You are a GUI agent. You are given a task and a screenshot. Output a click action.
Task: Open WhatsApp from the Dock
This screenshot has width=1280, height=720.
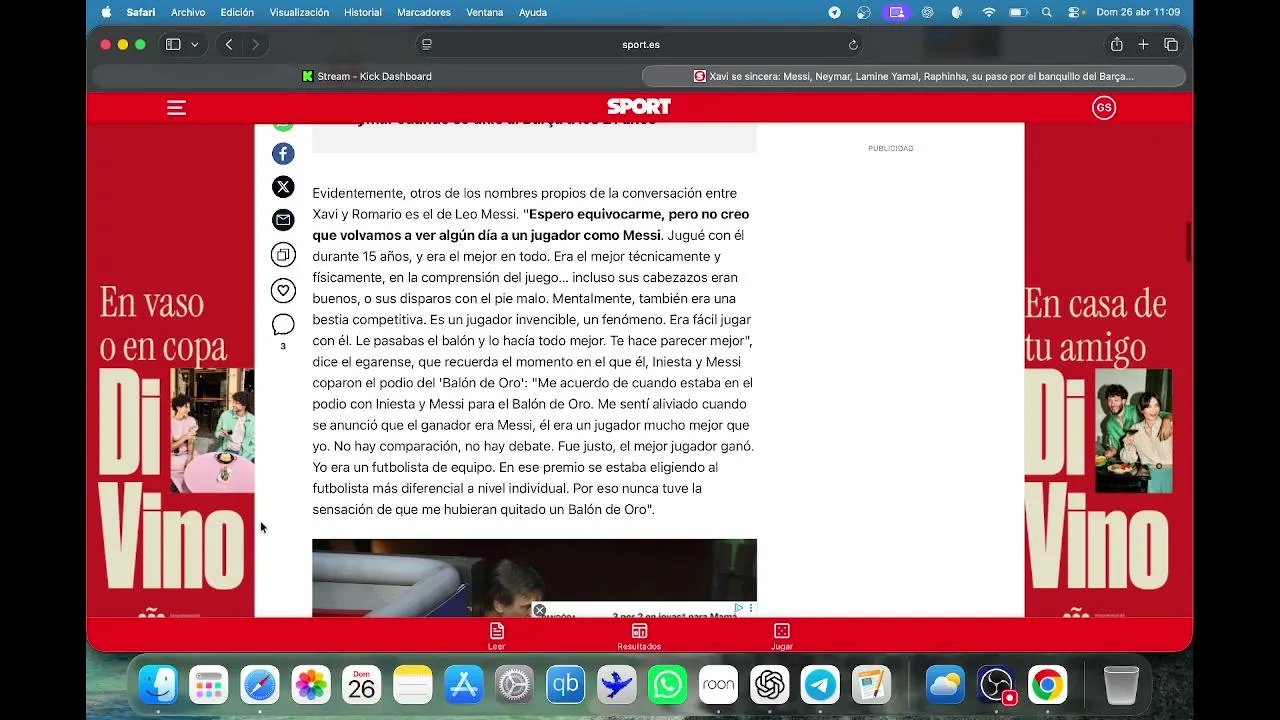tap(668, 685)
